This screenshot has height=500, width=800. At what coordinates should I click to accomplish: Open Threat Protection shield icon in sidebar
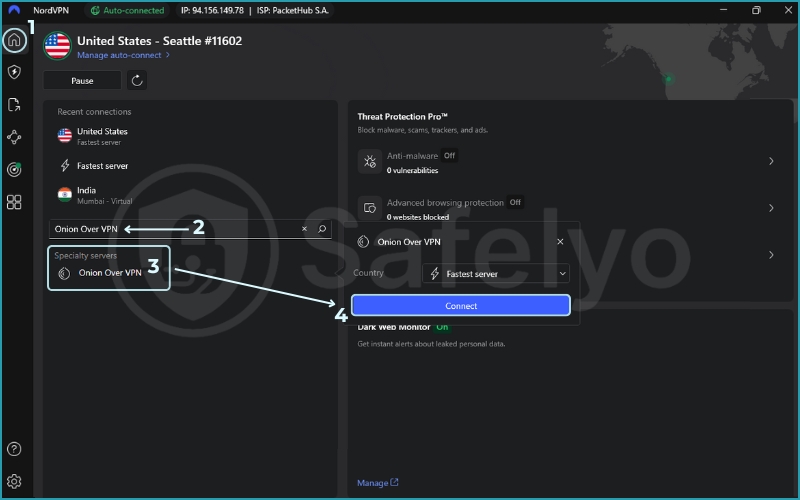coord(14,72)
